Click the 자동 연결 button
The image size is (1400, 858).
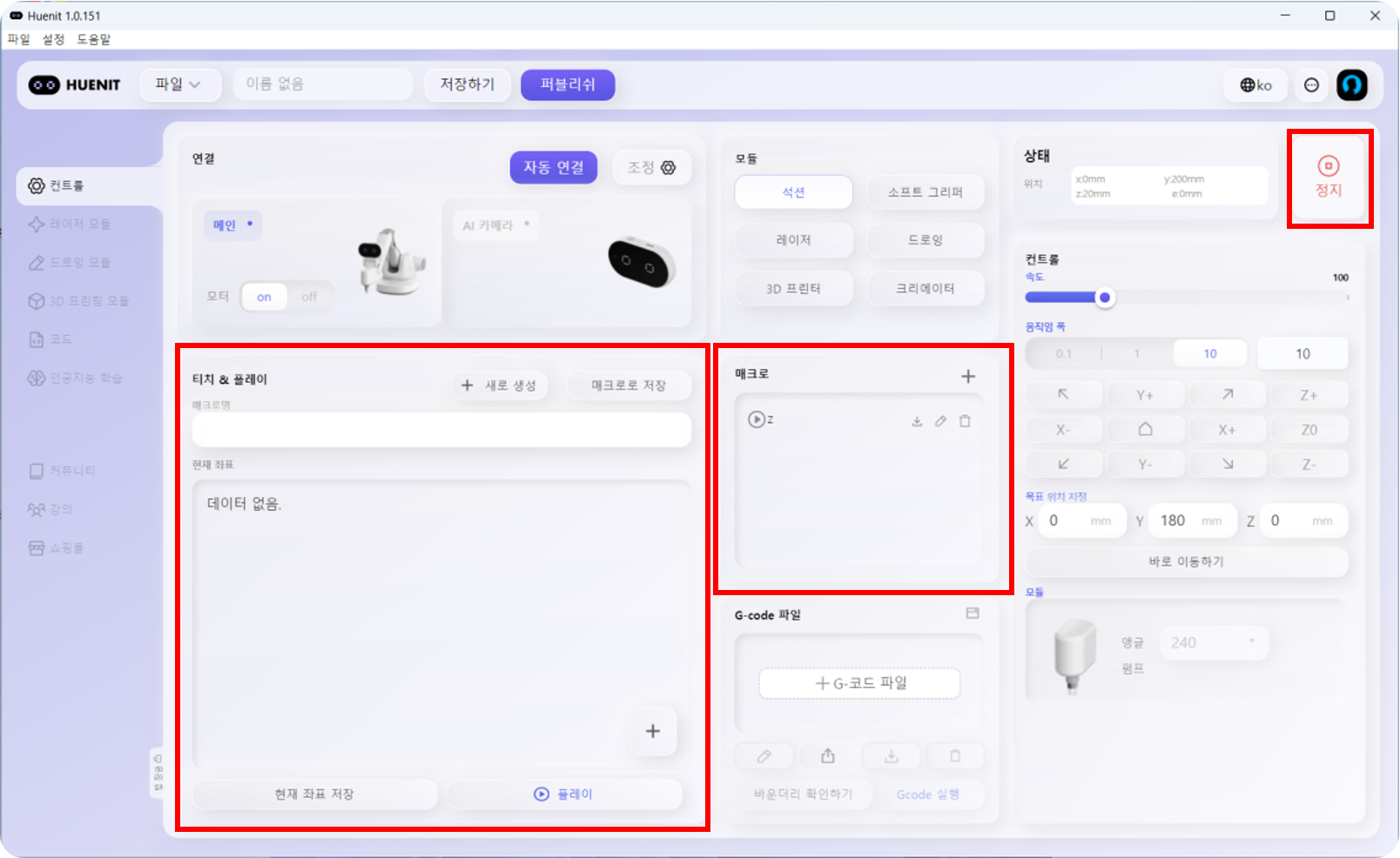(553, 167)
